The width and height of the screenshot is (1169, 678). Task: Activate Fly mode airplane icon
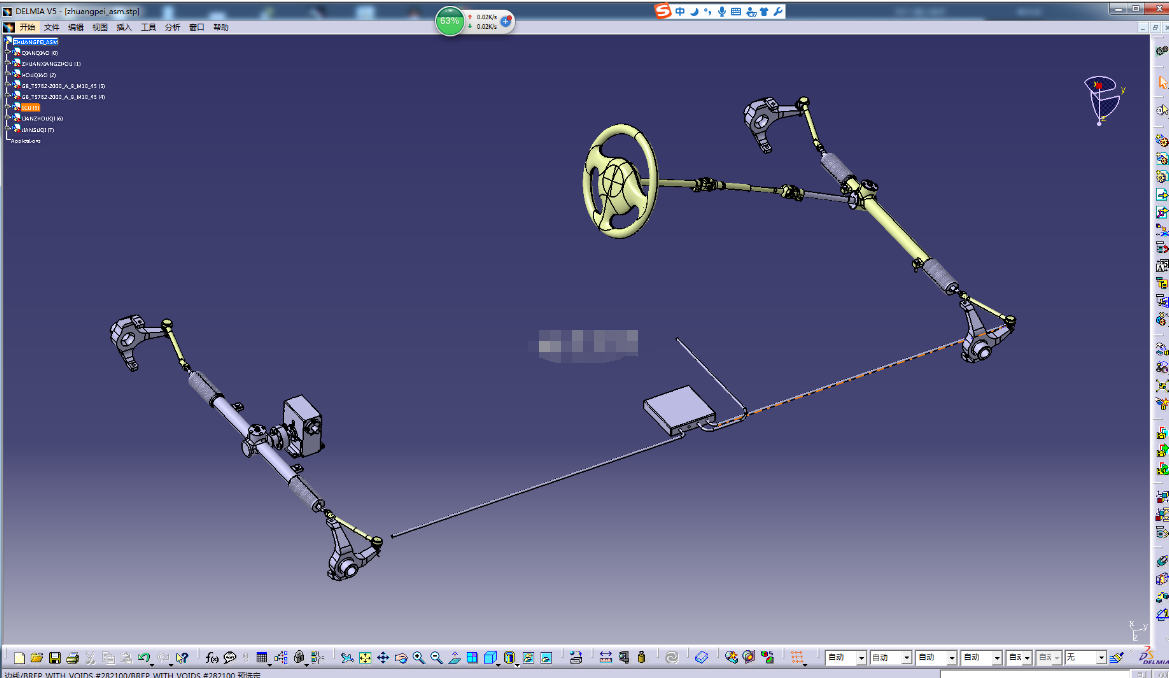click(347, 658)
